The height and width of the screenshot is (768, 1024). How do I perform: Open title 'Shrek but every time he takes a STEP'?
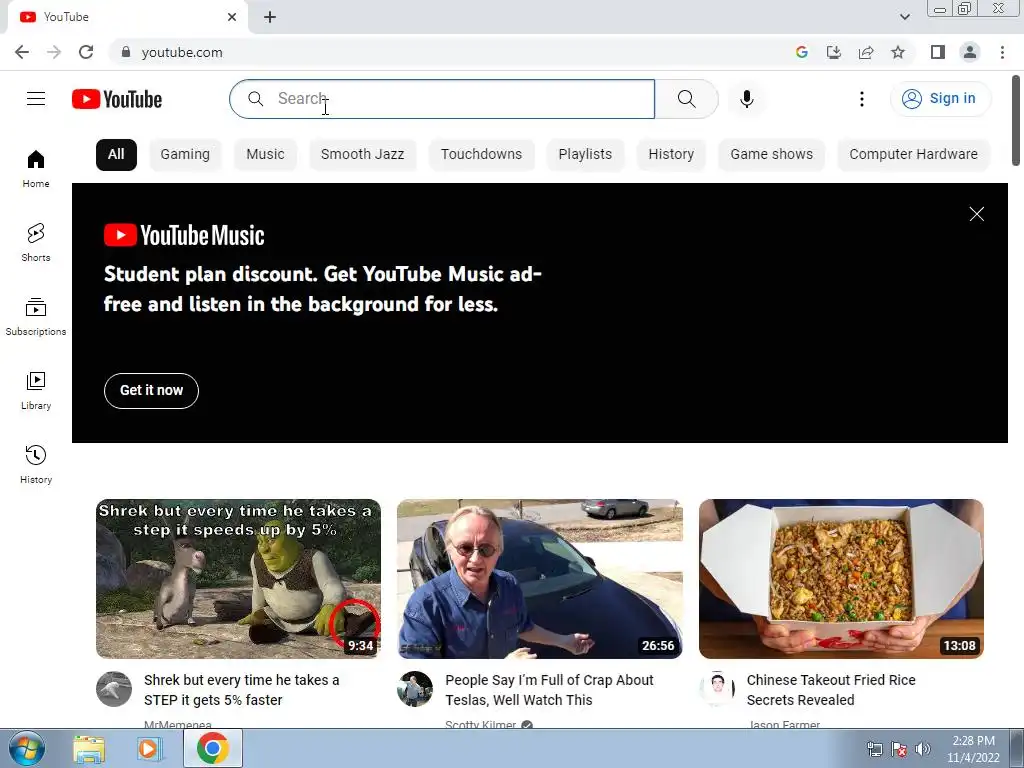(x=242, y=690)
